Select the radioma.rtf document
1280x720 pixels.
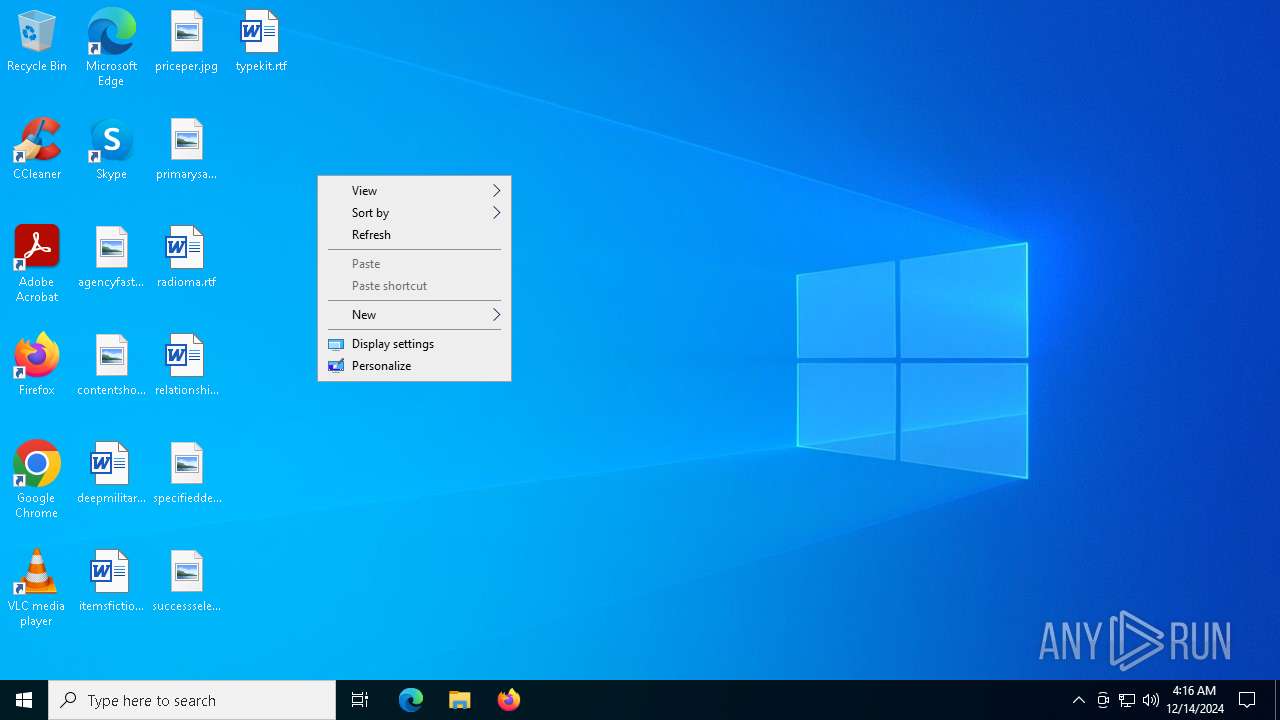tap(186, 257)
